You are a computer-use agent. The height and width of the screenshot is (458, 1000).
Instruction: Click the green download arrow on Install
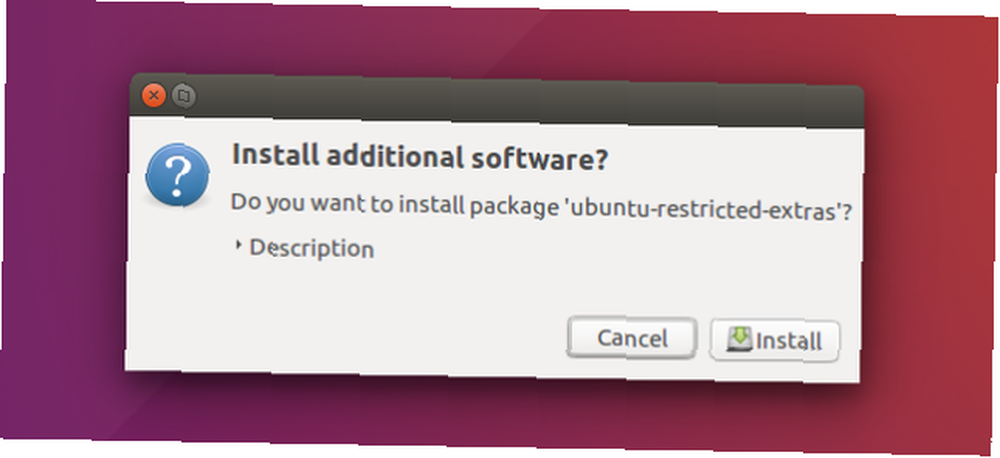click(x=740, y=340)
